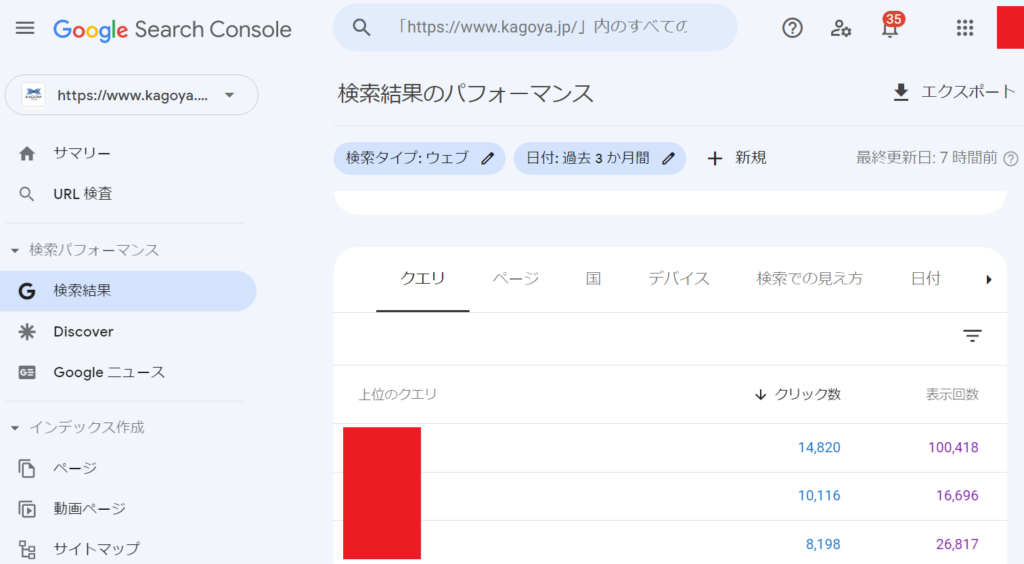Click the kagoya property favicon
This screenshot has height=564, width=1024.
tap(33, 95)
